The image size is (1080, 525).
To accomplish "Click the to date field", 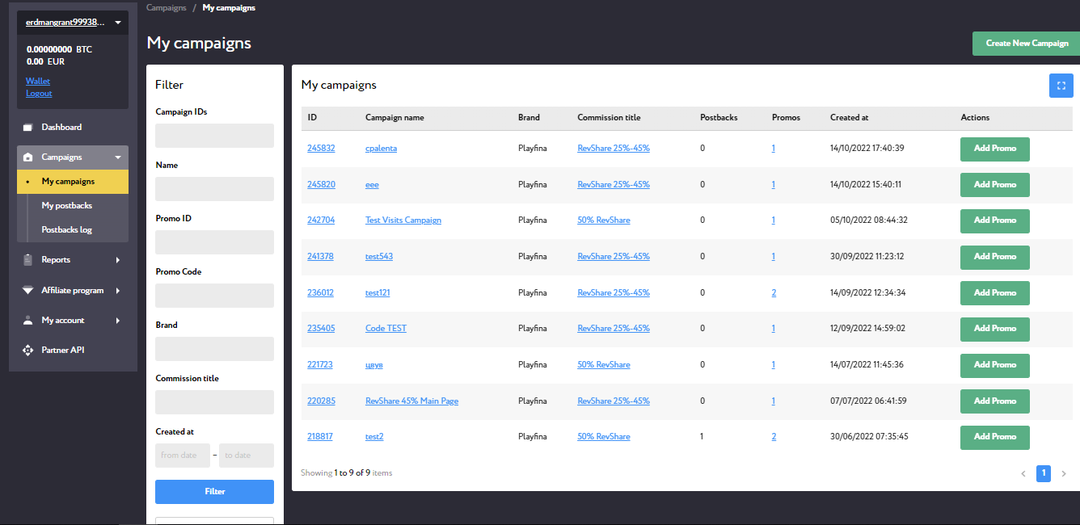I will click(x=247, y=455).
